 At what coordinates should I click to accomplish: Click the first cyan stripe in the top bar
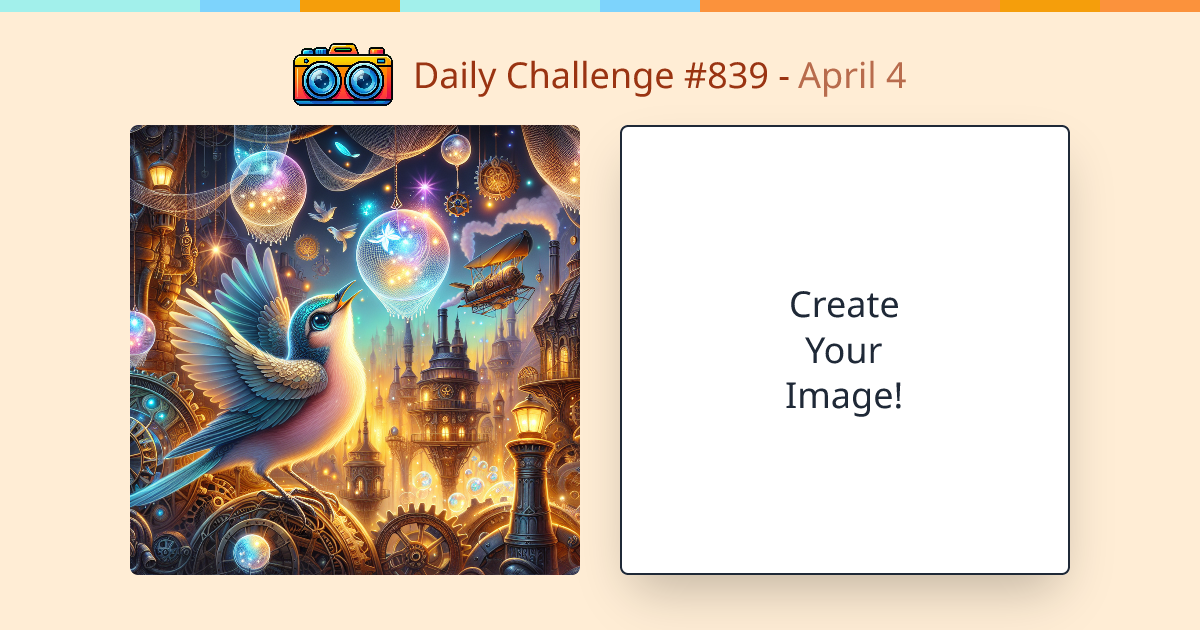coord(100,6)
